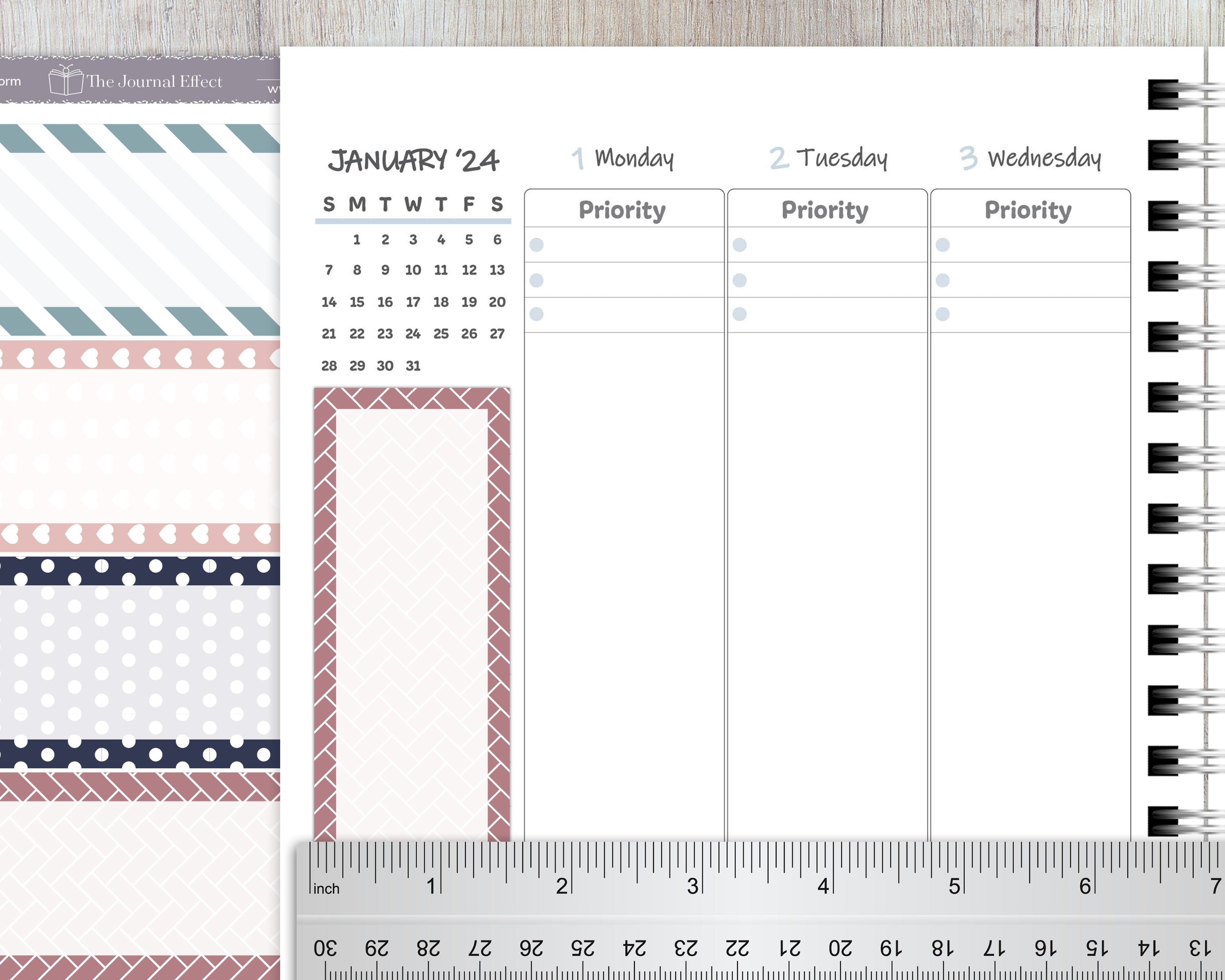
Task: Click the mauve herringbone box sticker on the planner
Action: [x=412, y=615]
